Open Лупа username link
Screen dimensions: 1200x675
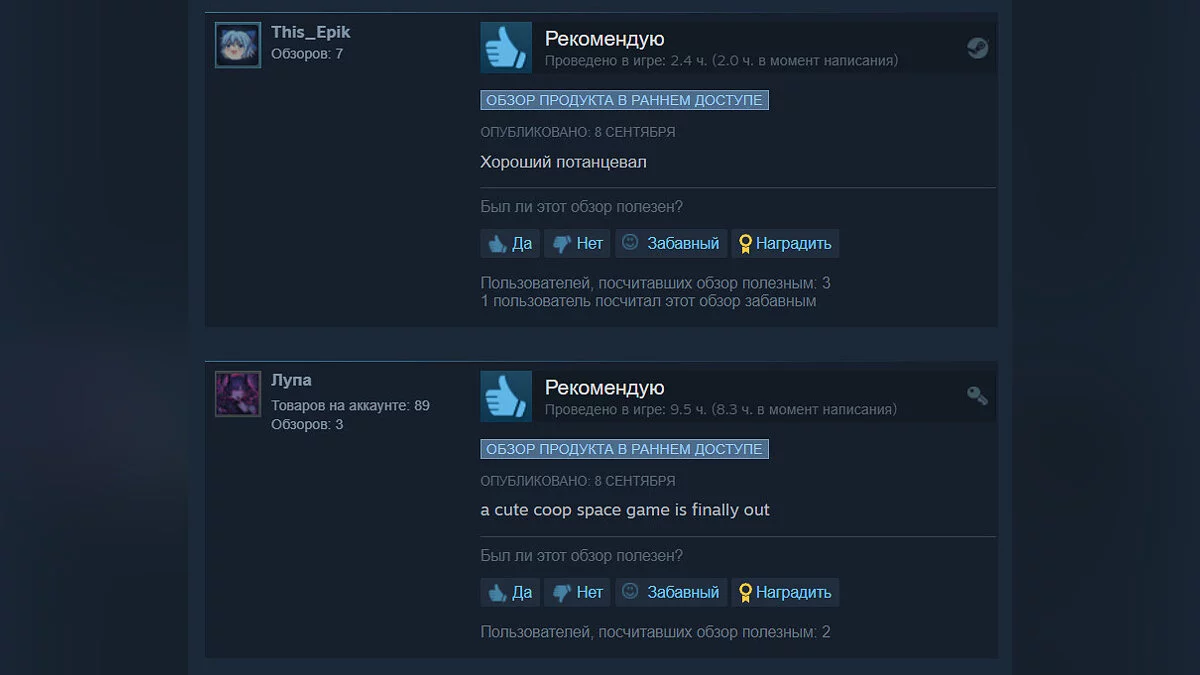[x=291, y=380]
